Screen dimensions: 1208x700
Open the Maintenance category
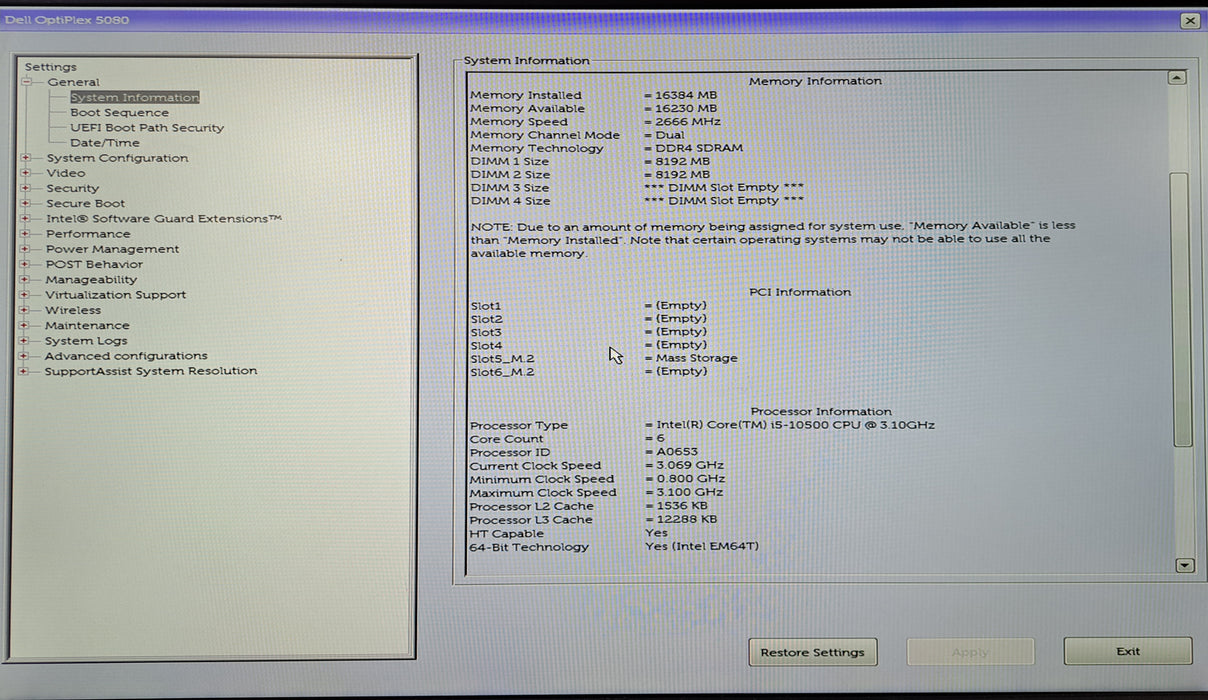tap(87, 325)
